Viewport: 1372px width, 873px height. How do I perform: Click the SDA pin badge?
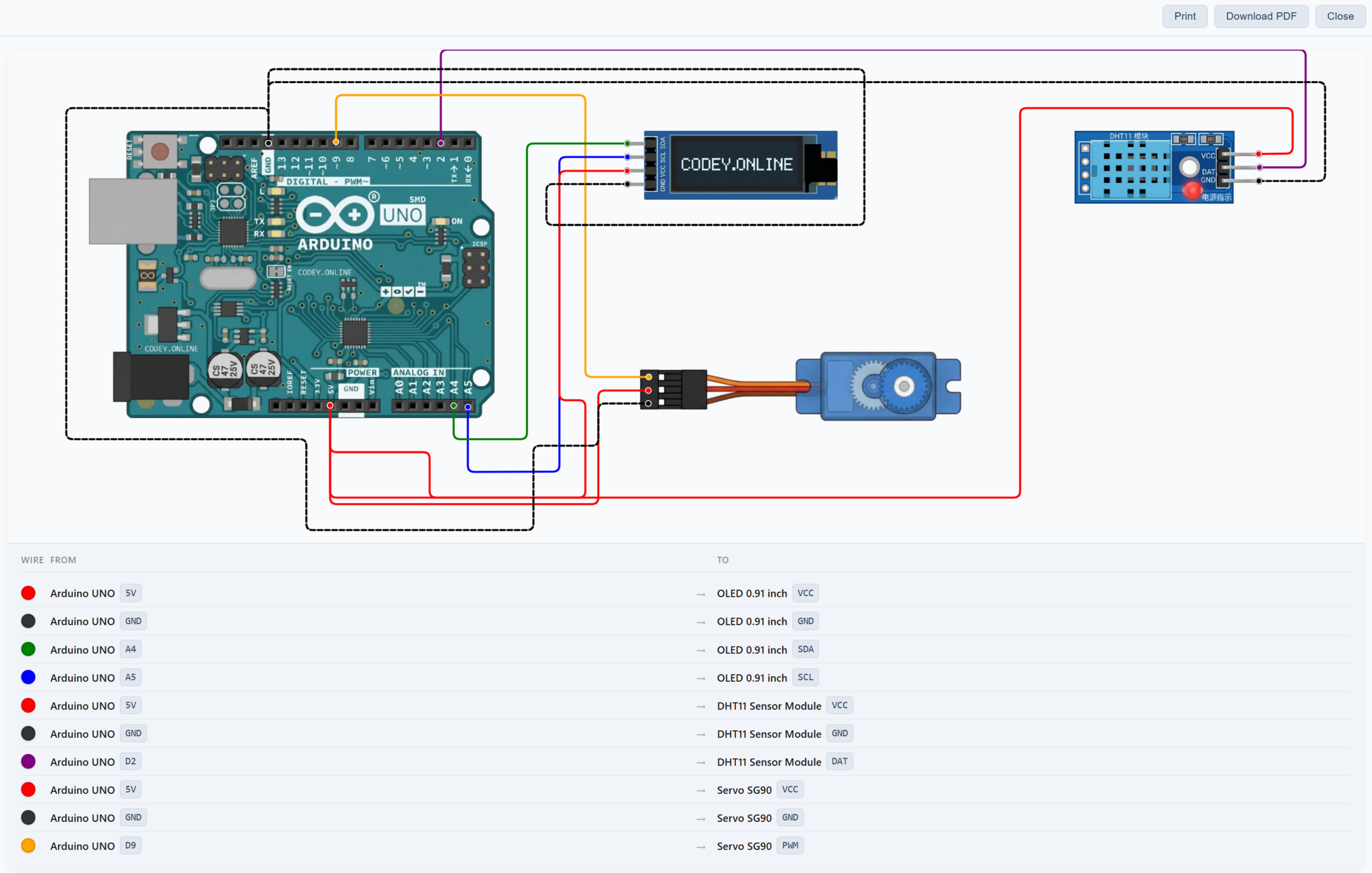pyautogui.click(x=806, y=649)
